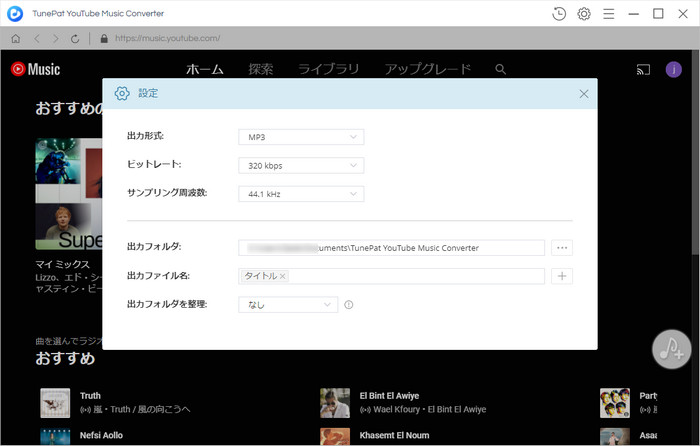
Task: Click the TunePat app logo
Action: [15, 13]
